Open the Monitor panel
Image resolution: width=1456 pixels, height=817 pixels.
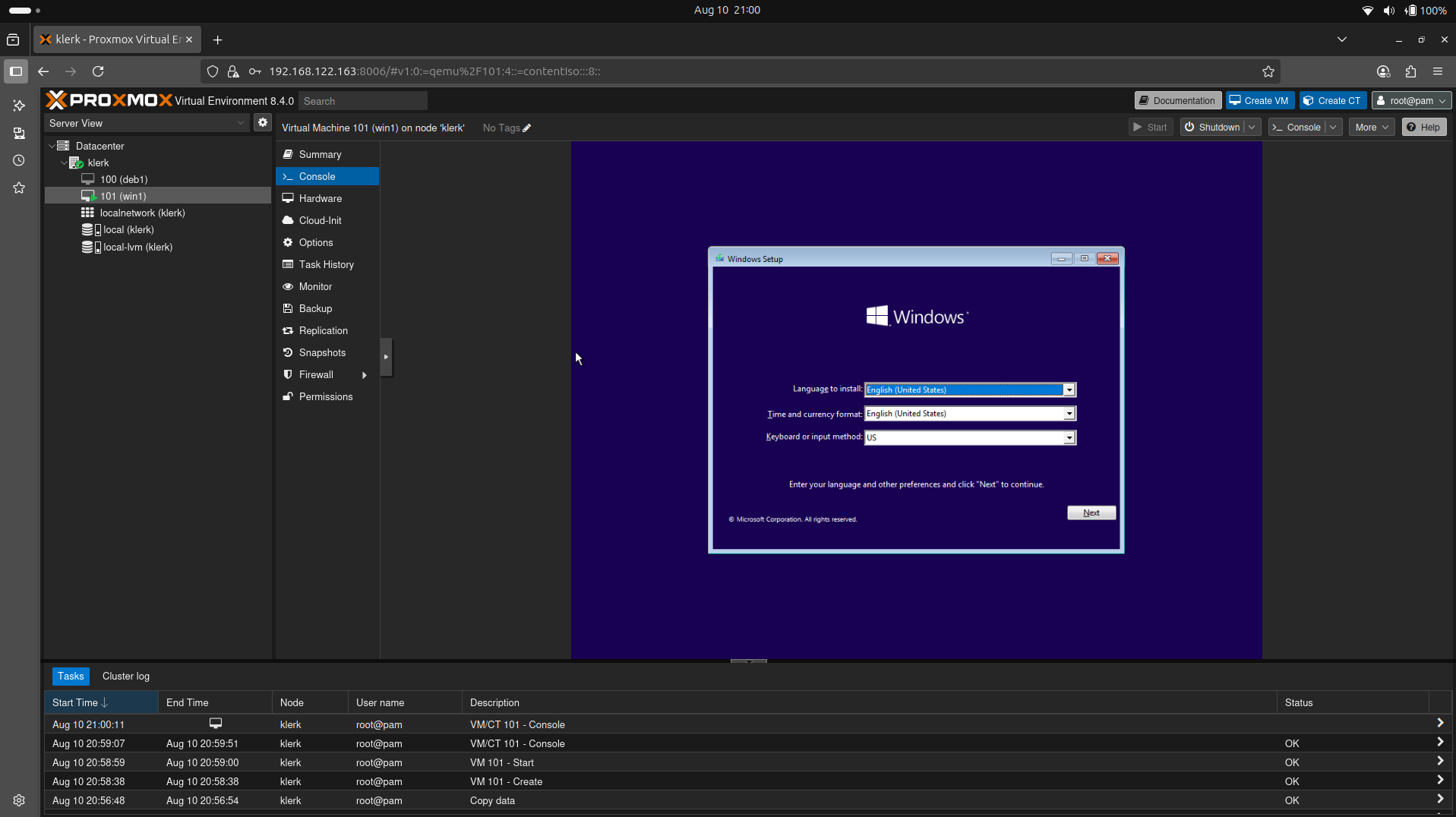click(x=314, y=286)
